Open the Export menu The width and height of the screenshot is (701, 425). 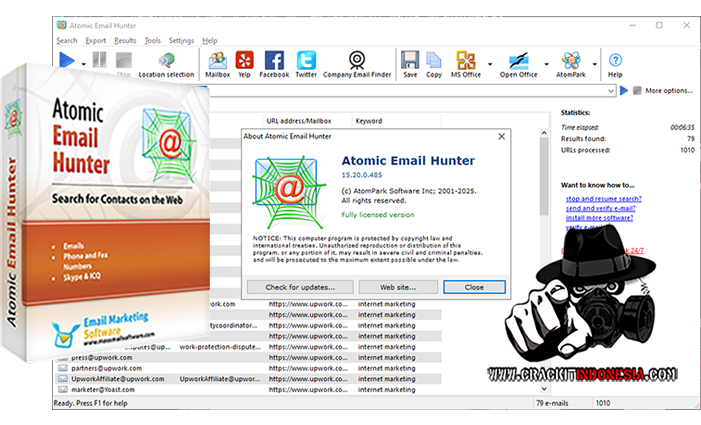pyautogui.click(x=95, y=41)
